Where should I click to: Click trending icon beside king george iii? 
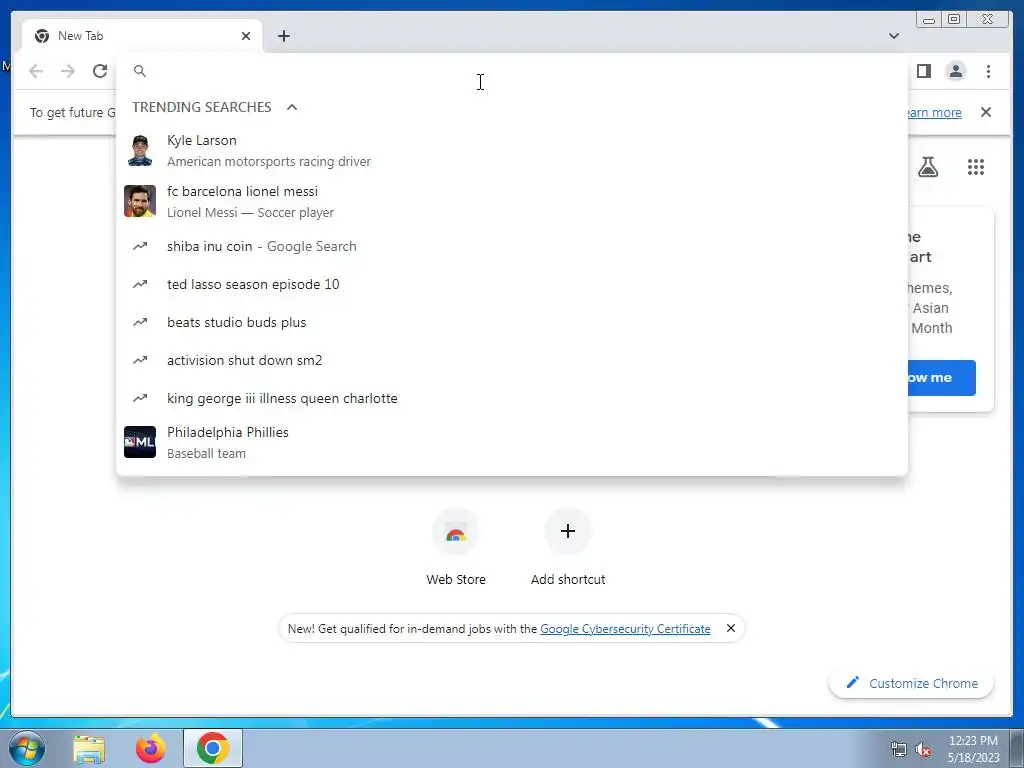coord(140,398)
